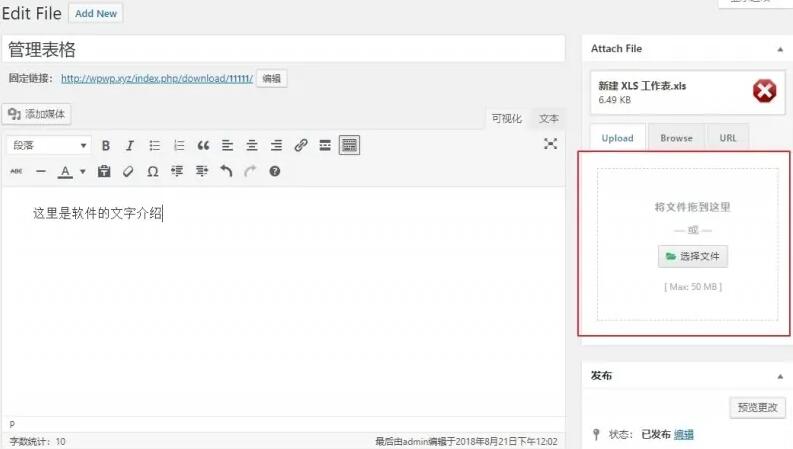This screenshot has width=793, height=449.
Task: Click the attached file name 新建 XLS 工作表.xls
Action: pos(642,86)
